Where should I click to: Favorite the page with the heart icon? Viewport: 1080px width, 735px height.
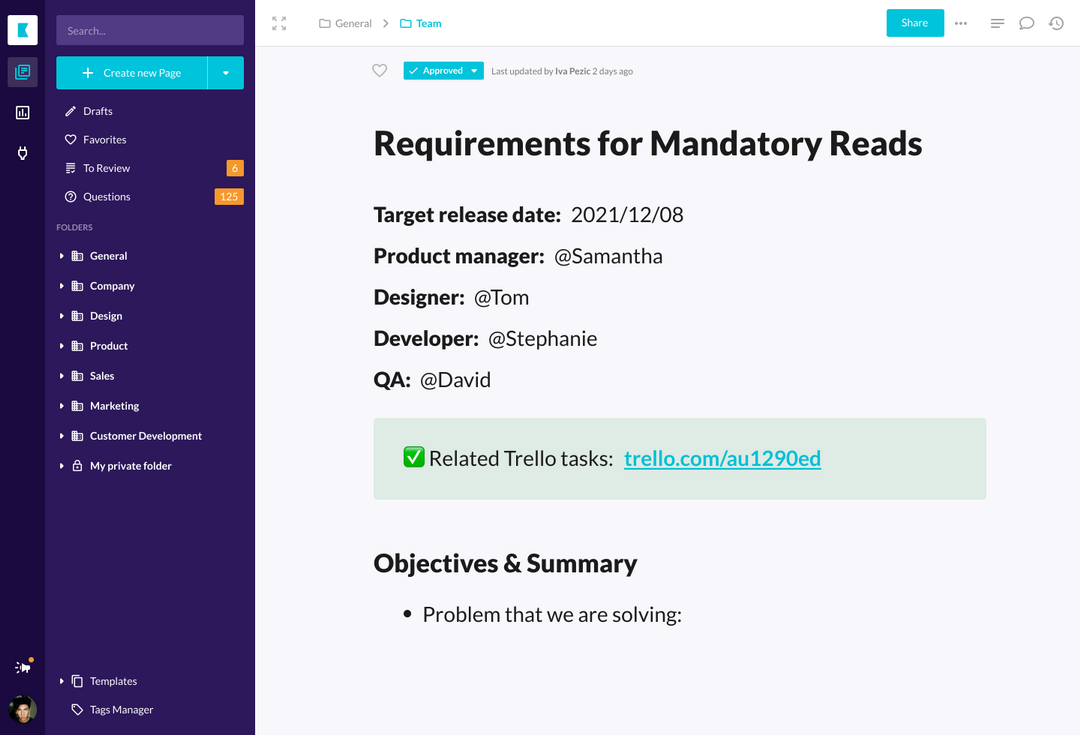(379, 71)
